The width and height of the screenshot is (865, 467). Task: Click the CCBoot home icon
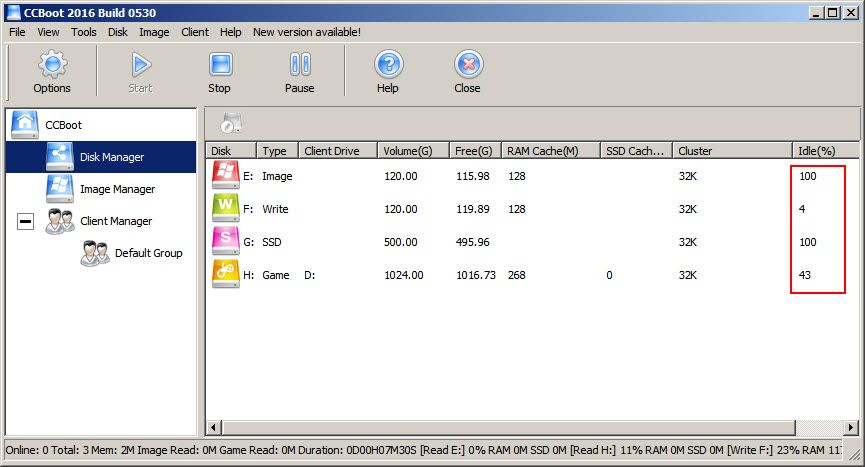(25, 125)
